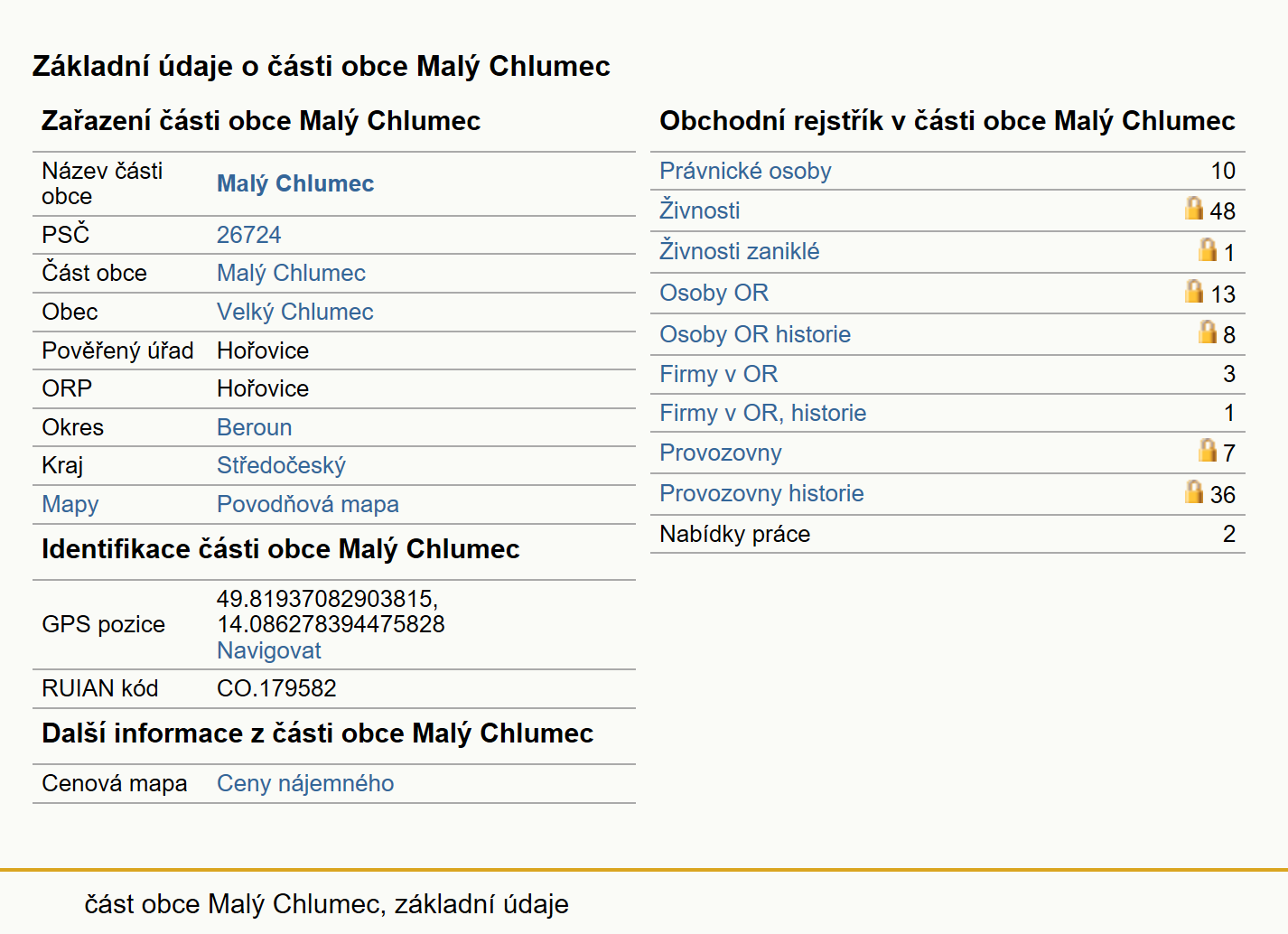
Task: Click the lock icon in Osoby OR historie row
Action: [1208, 332]
